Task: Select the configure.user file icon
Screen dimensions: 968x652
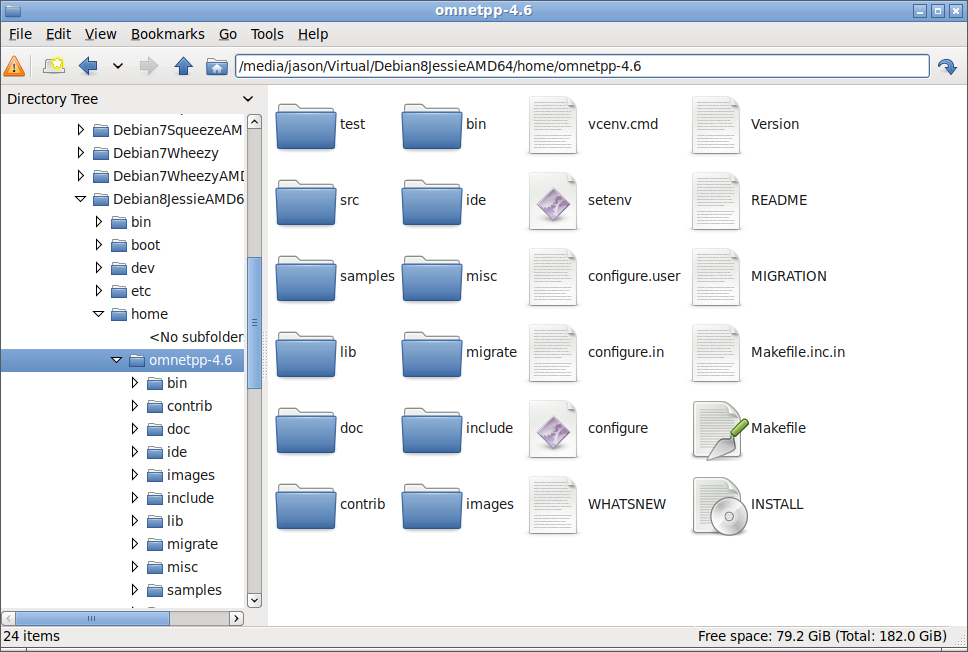Action: click(x=553, y=277)
